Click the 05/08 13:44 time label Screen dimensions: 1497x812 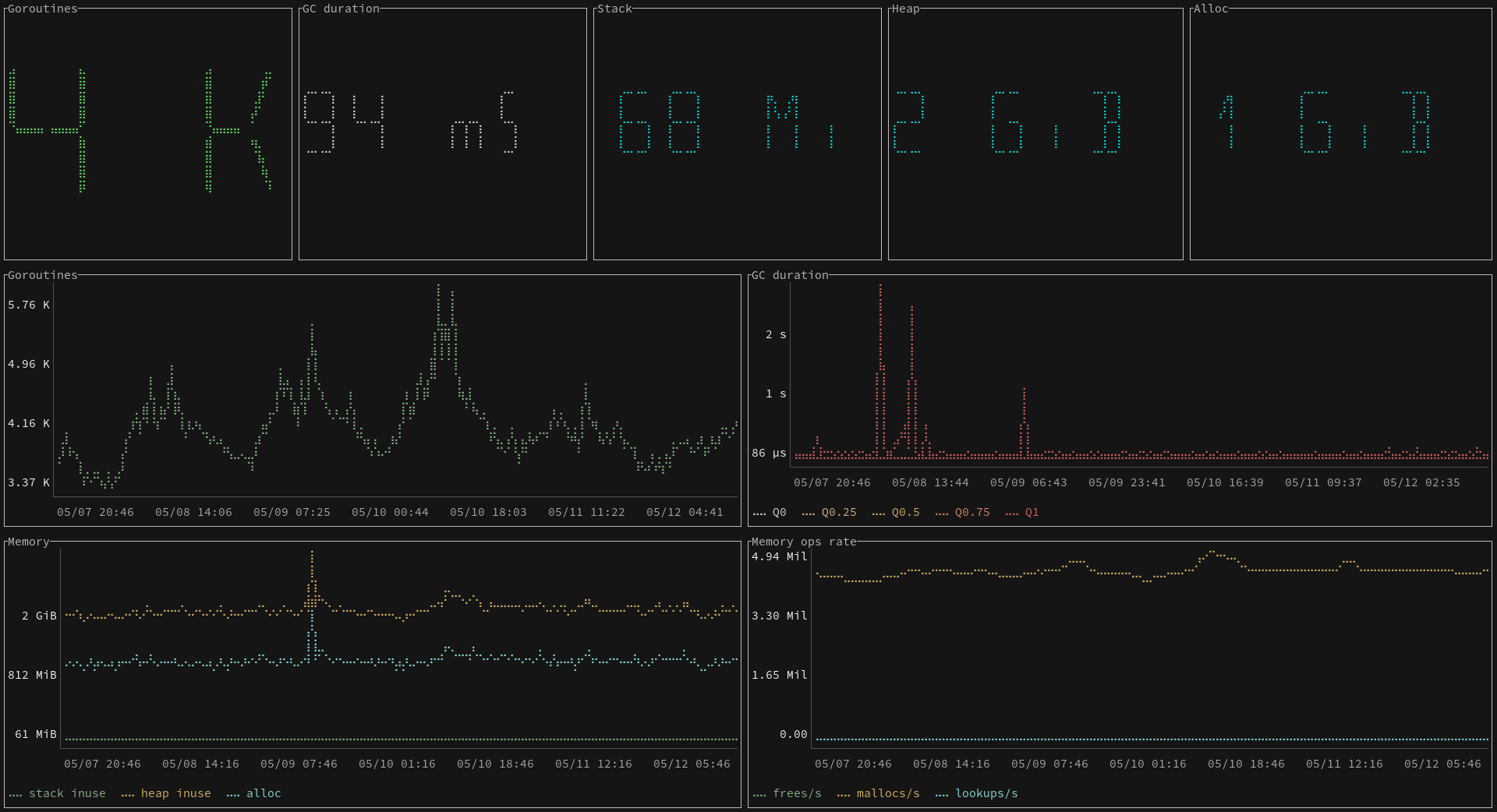click(930, 482)
